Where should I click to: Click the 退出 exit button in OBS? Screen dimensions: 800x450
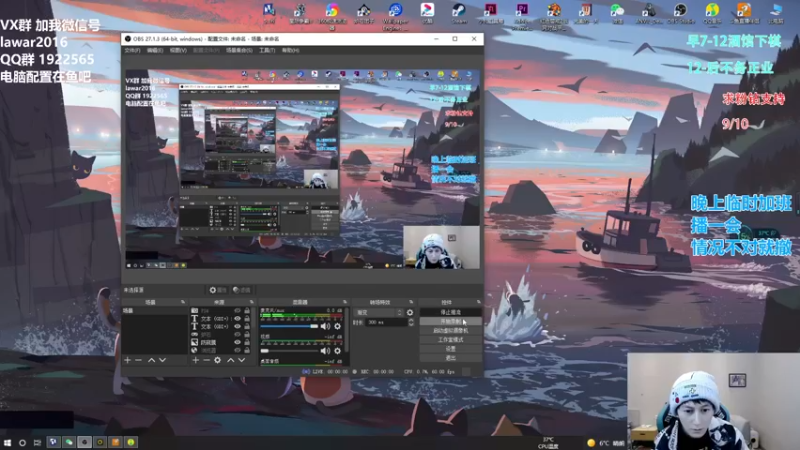(x=450, y=358)
